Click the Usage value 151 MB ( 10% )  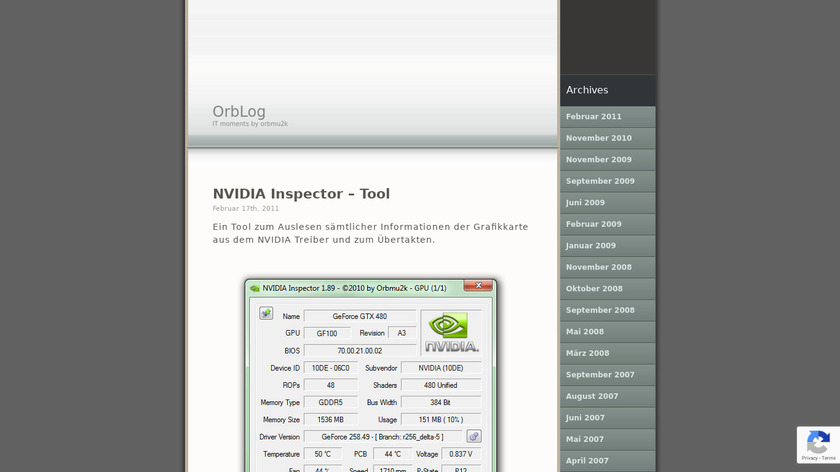441,419
